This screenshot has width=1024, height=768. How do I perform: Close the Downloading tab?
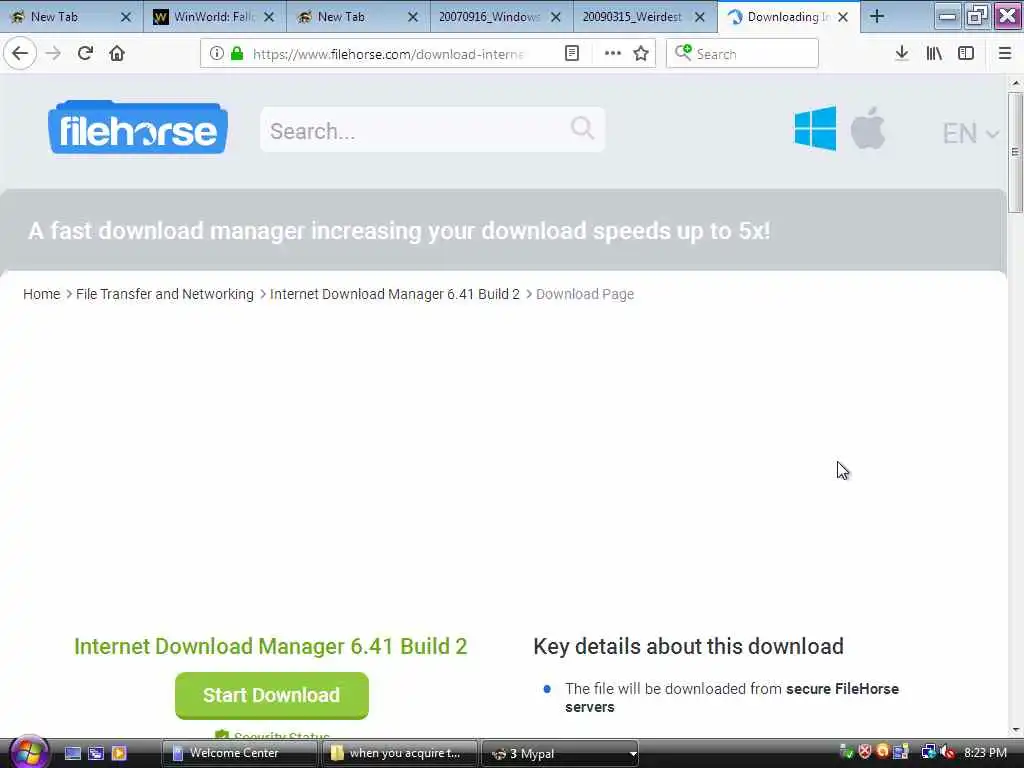click(x=843, y=18)
